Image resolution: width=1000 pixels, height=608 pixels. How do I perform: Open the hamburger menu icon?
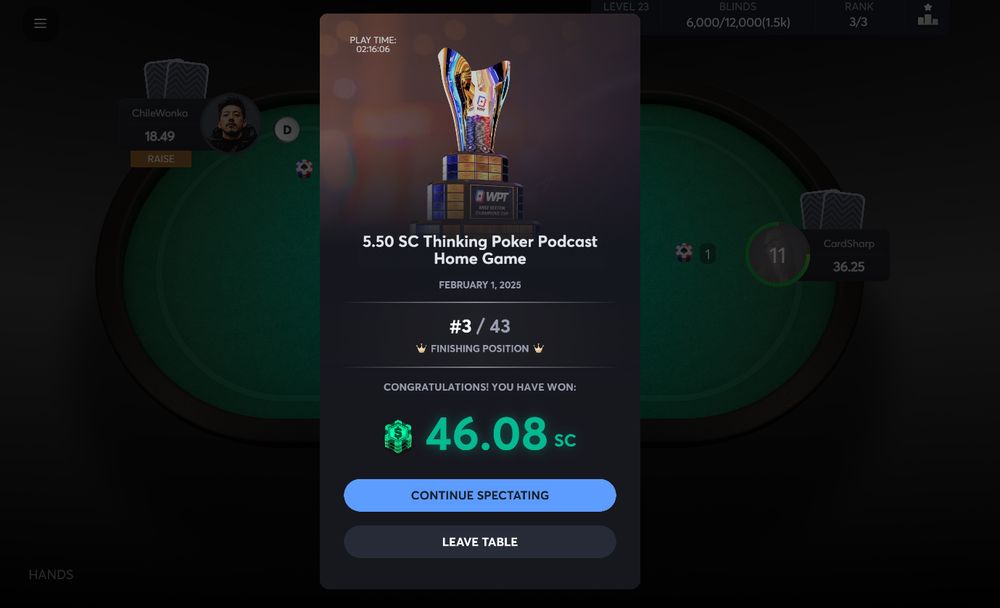(x=40, y=24)
